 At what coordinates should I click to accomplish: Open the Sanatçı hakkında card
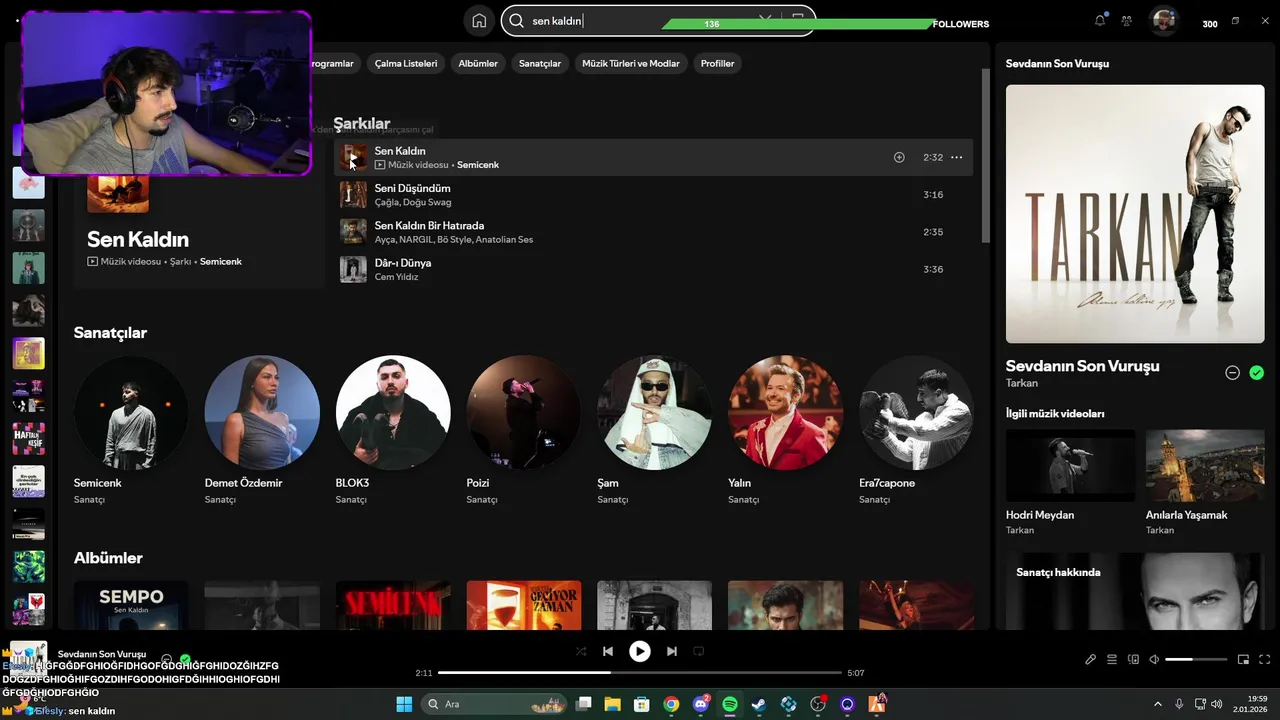(x=1135, y=591)
